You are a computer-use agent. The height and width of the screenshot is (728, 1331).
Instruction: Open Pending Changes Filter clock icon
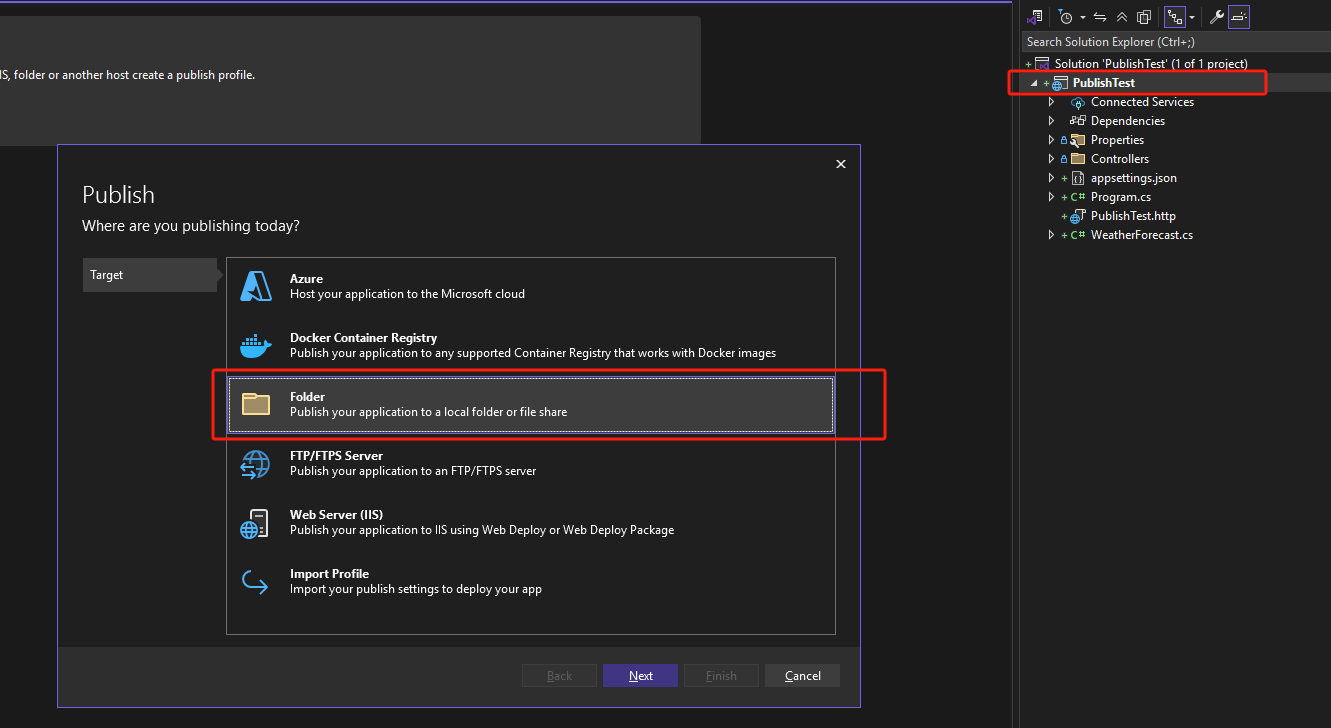1066,17
